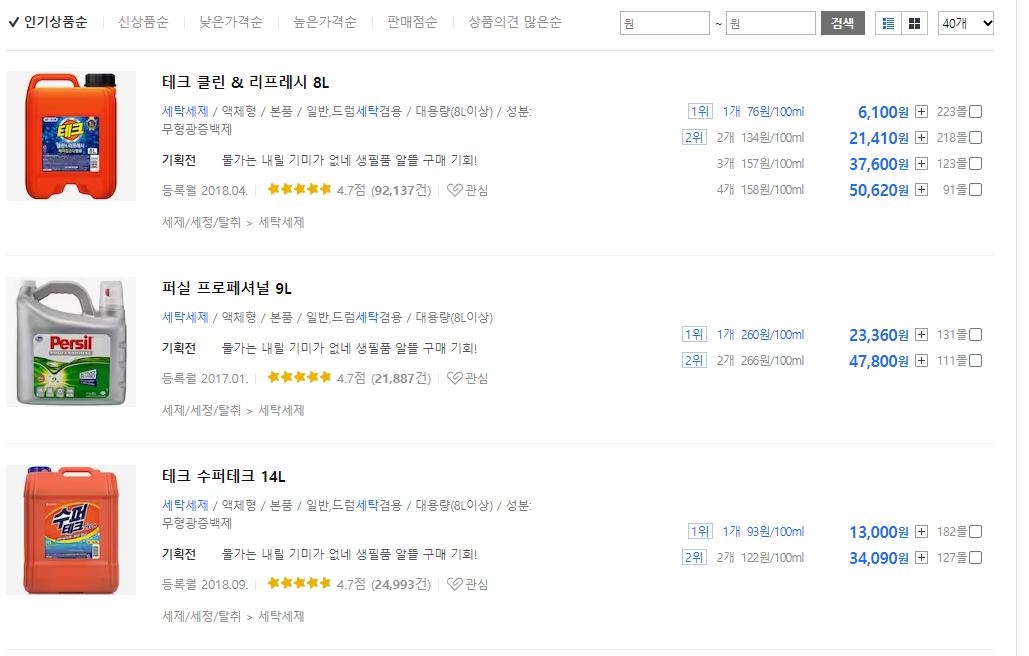
Task: Click 1개 76원/100ml unit price
Action: pos(763,112)
